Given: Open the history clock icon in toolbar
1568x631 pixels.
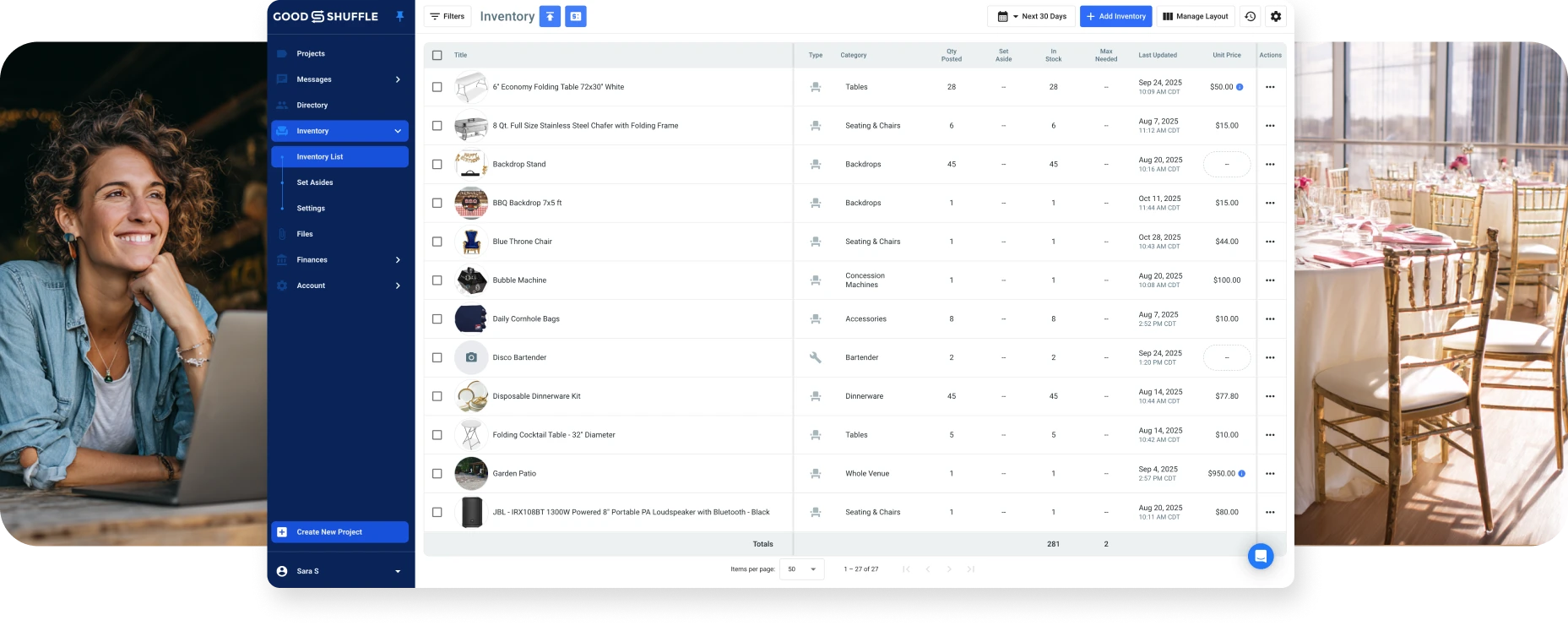Looking at the screenshot, I should click(x=1250, y=16).
